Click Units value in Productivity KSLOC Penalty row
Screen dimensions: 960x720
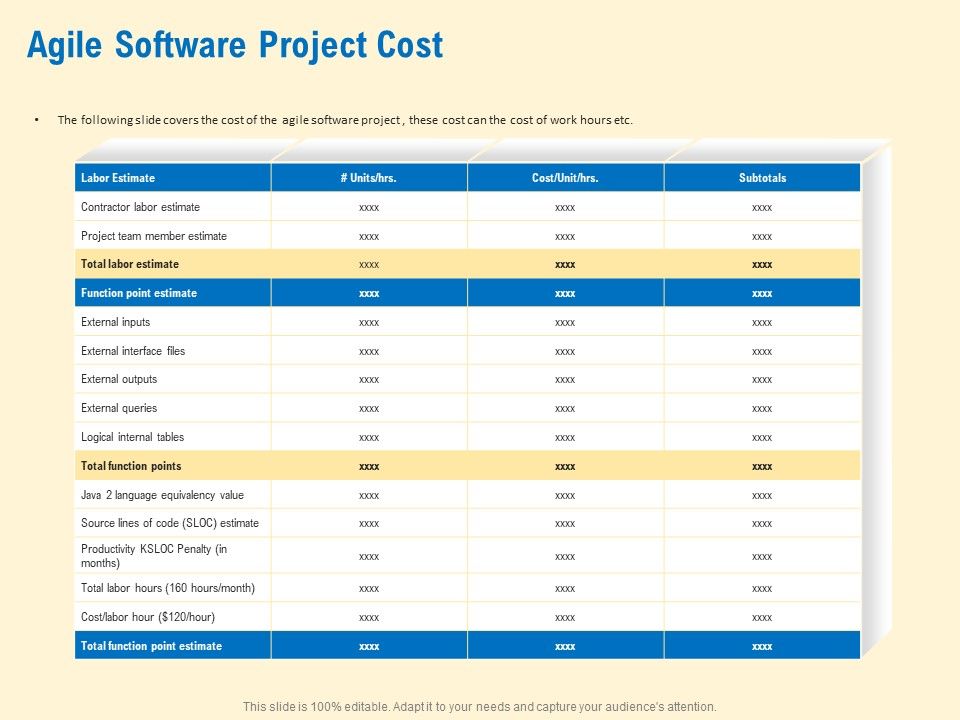point(369,557)
